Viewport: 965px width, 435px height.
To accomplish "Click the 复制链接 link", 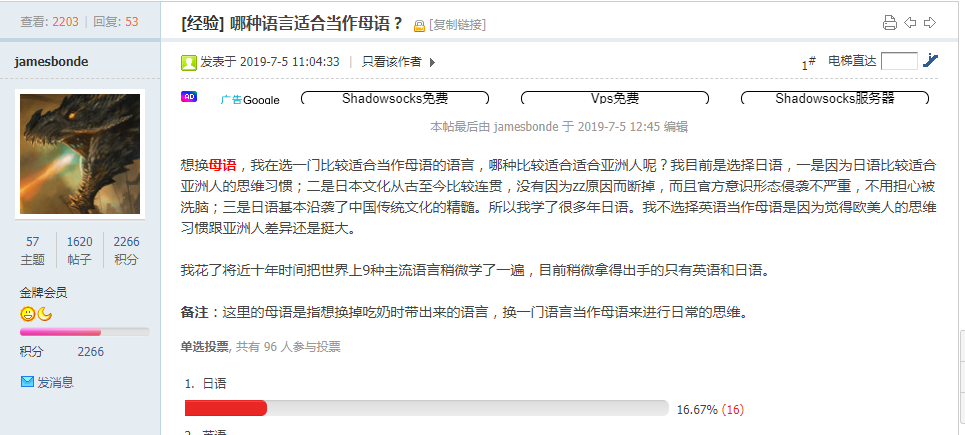I will 457,25.
